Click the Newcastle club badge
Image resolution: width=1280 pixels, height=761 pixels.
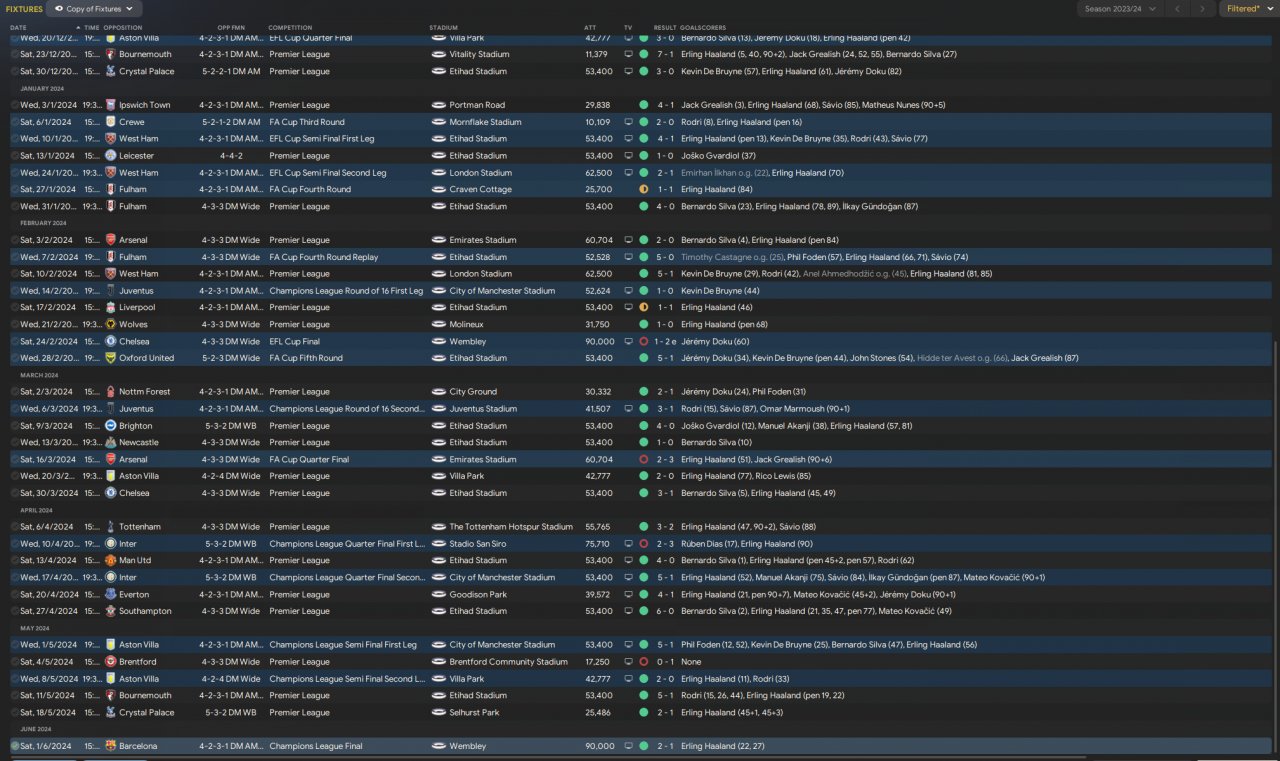click(x=111, y=442)
